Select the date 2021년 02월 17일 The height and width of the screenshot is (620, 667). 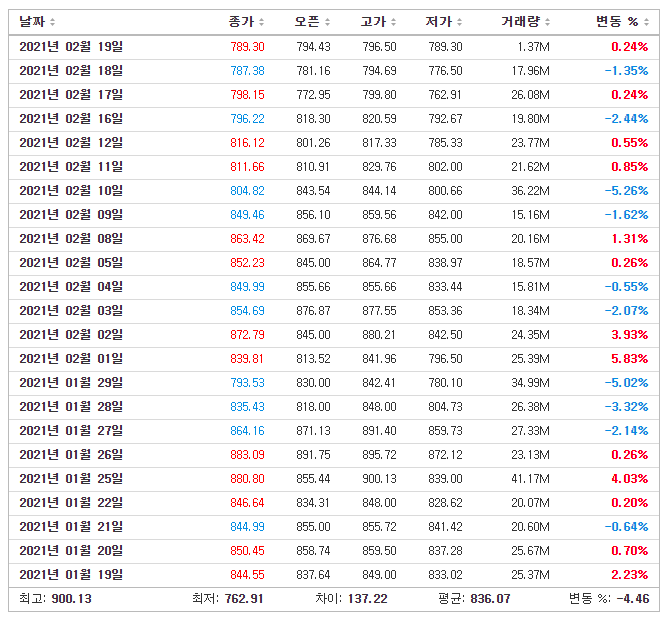click(x=71, y=94)
